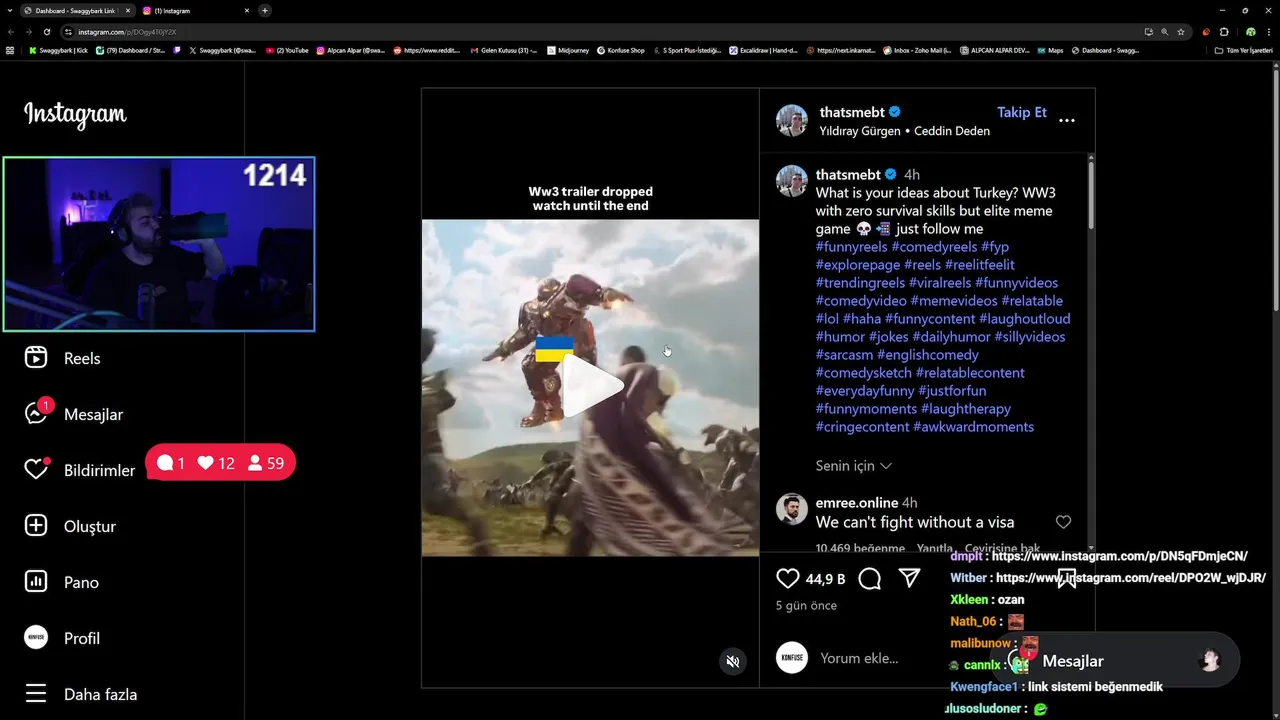Viewport: 1280px width, 720px height.
Task: Open the #cringecontent hashtag
Action: (862, 427)
